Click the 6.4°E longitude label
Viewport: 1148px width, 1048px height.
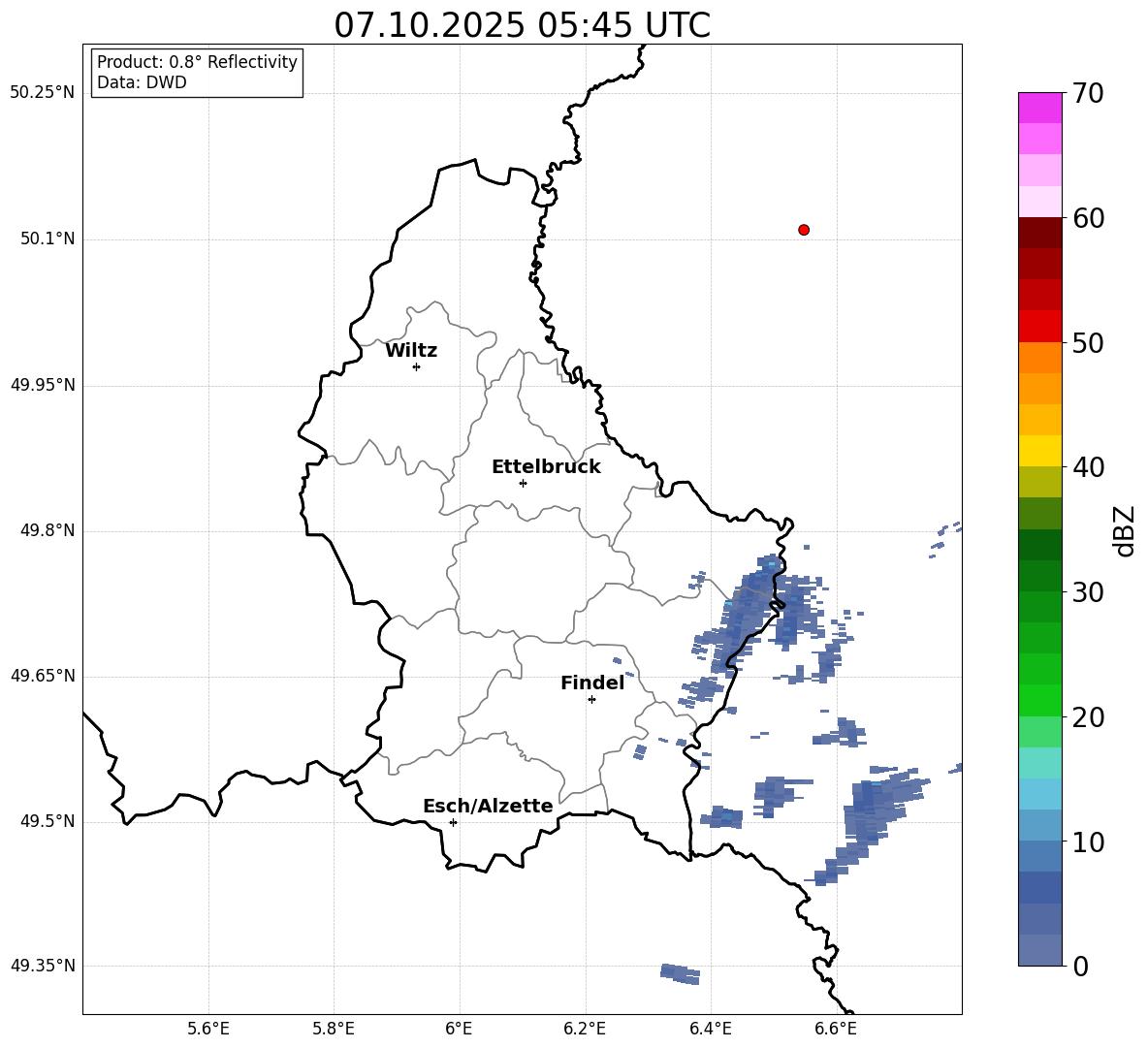(710, 1029)
